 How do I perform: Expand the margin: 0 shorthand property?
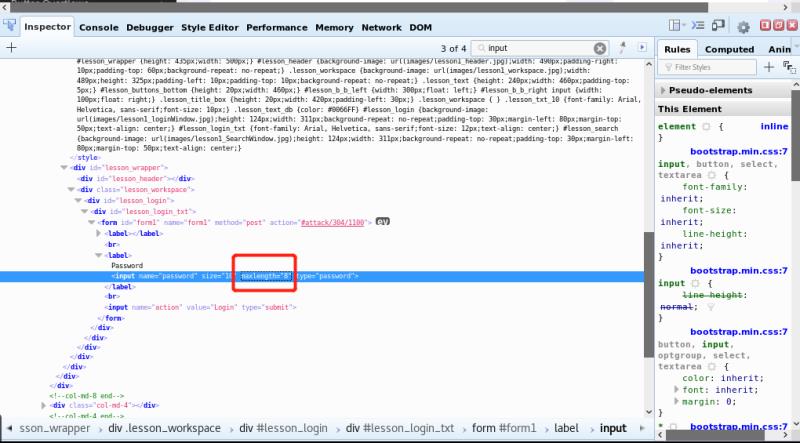point(677,401)
